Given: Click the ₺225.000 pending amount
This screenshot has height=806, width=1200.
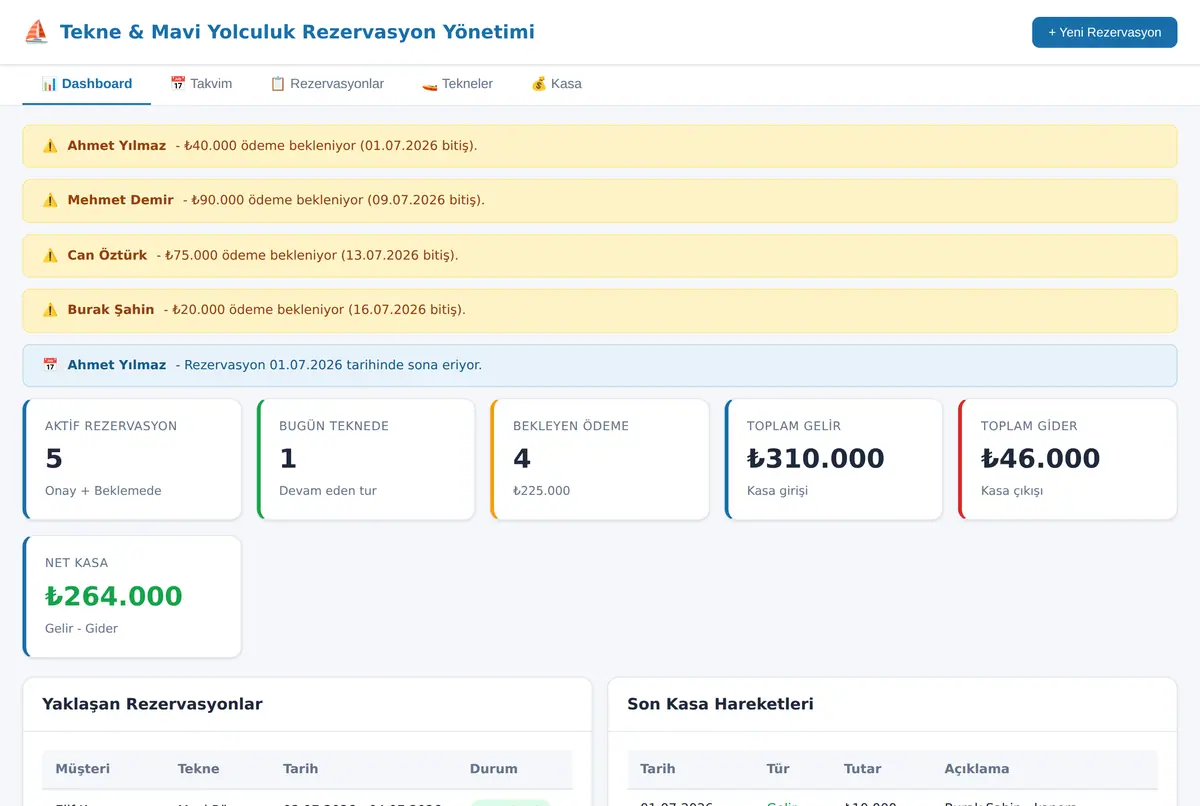Looking at the screenshot, I should [x=541, y=491].
